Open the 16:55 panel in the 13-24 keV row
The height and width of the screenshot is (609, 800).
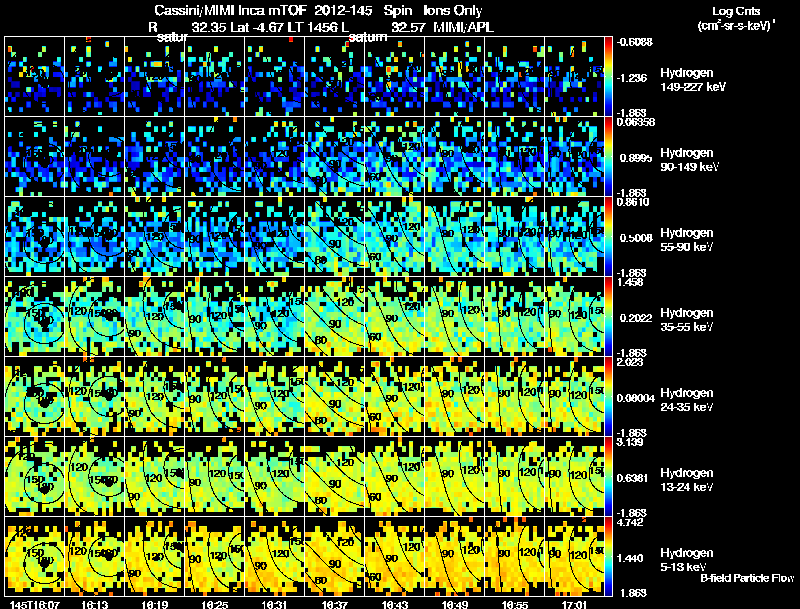pyautogui.click(x=515, y=476)
